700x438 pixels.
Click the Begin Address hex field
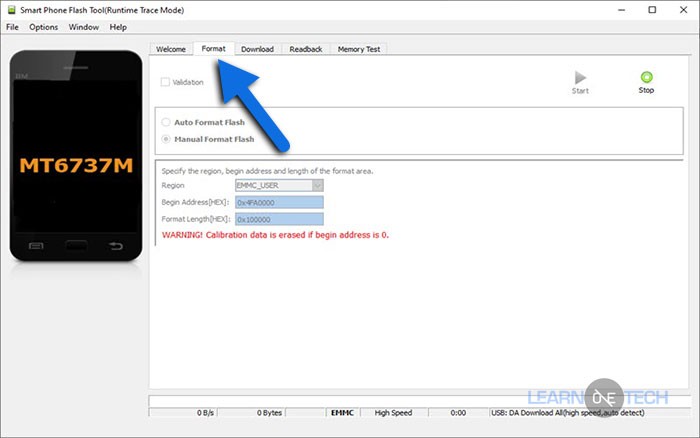(x=279, y=202)
